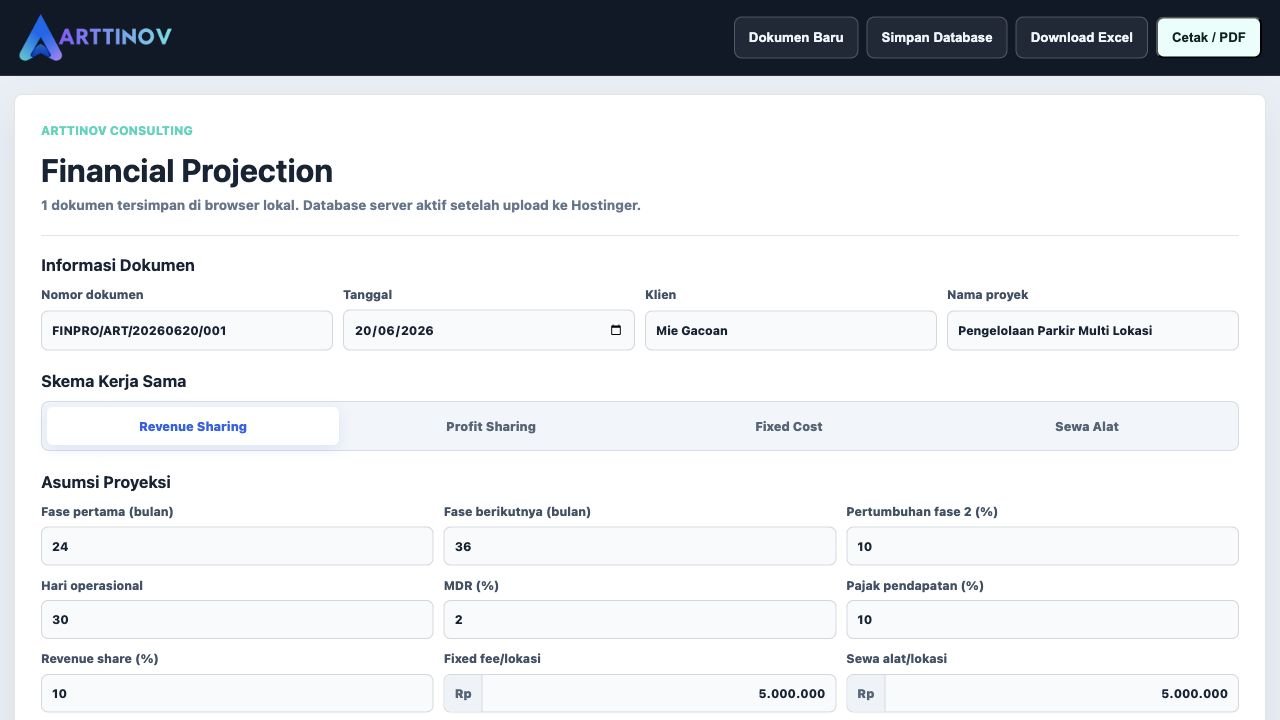Edit the Nama proyek field
Viewport: 1280px width, 720px height.
click(1093, 330)
